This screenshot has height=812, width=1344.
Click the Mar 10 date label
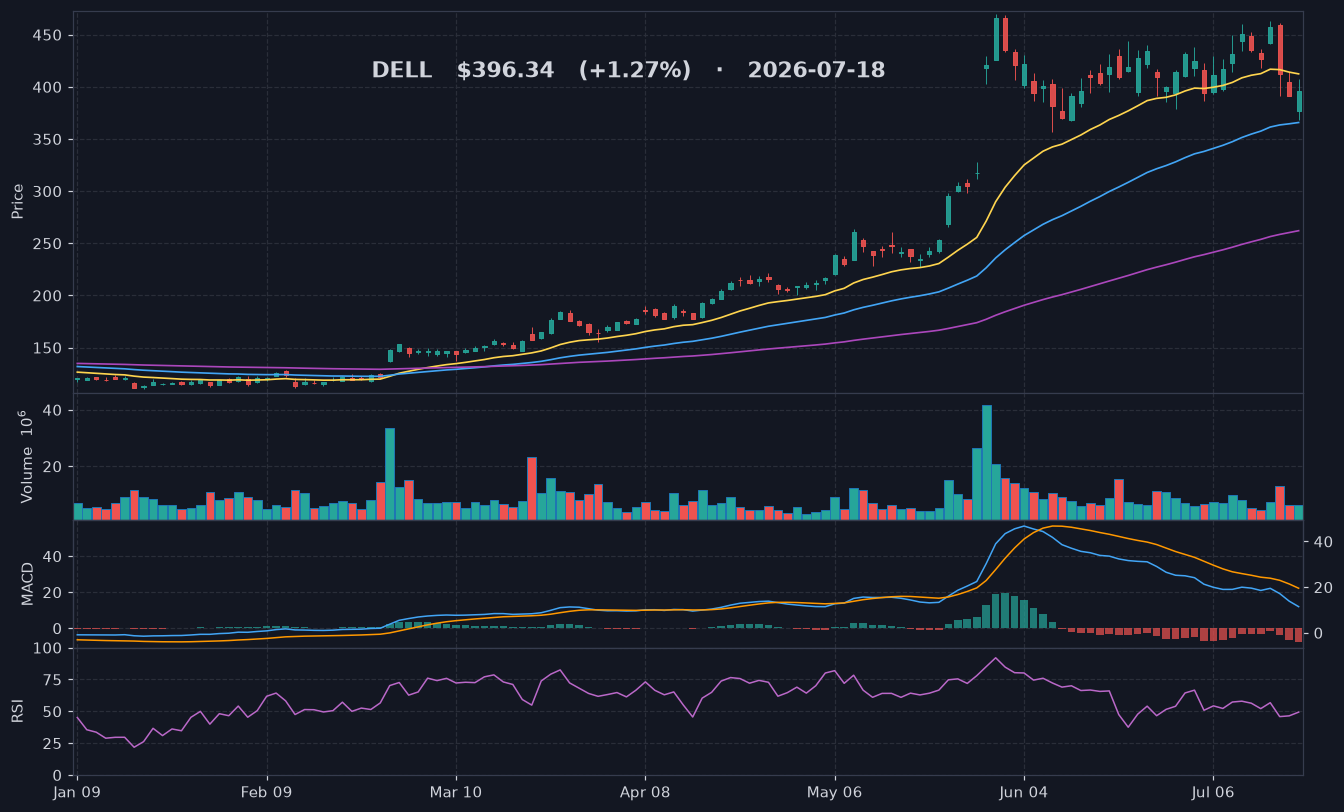coord(456,792)
